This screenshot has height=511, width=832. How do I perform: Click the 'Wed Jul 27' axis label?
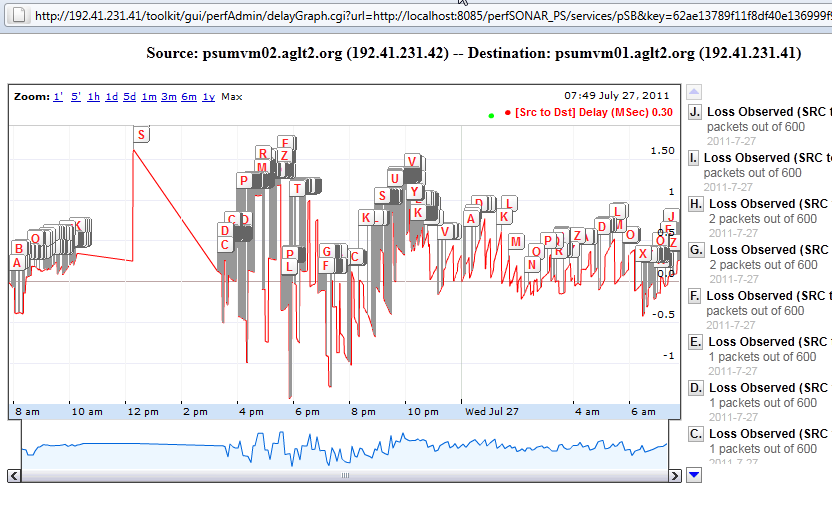coord(492,411)
